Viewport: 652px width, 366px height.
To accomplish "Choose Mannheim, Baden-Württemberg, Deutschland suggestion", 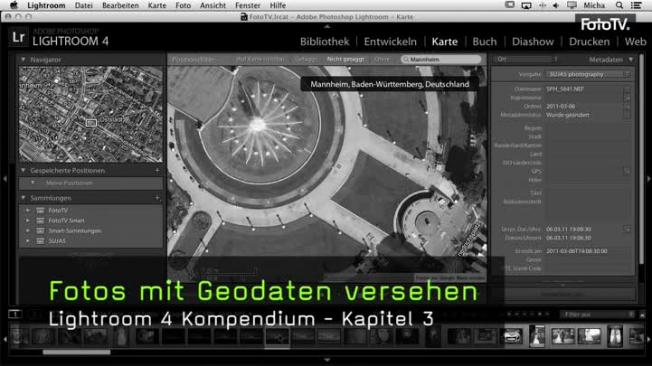I will click(x=390, y=84).
